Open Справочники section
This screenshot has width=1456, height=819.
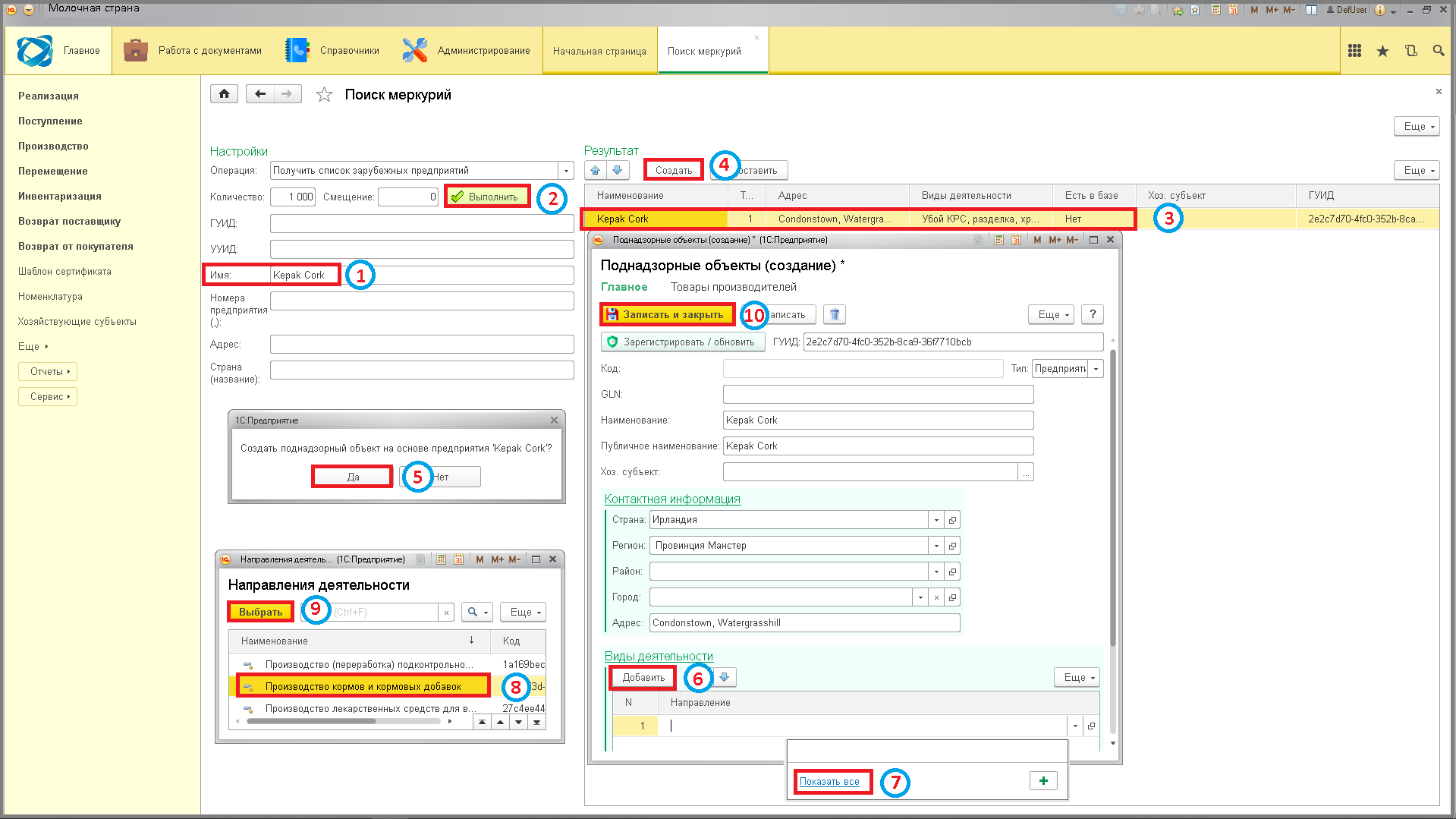(x=332, y=50)
